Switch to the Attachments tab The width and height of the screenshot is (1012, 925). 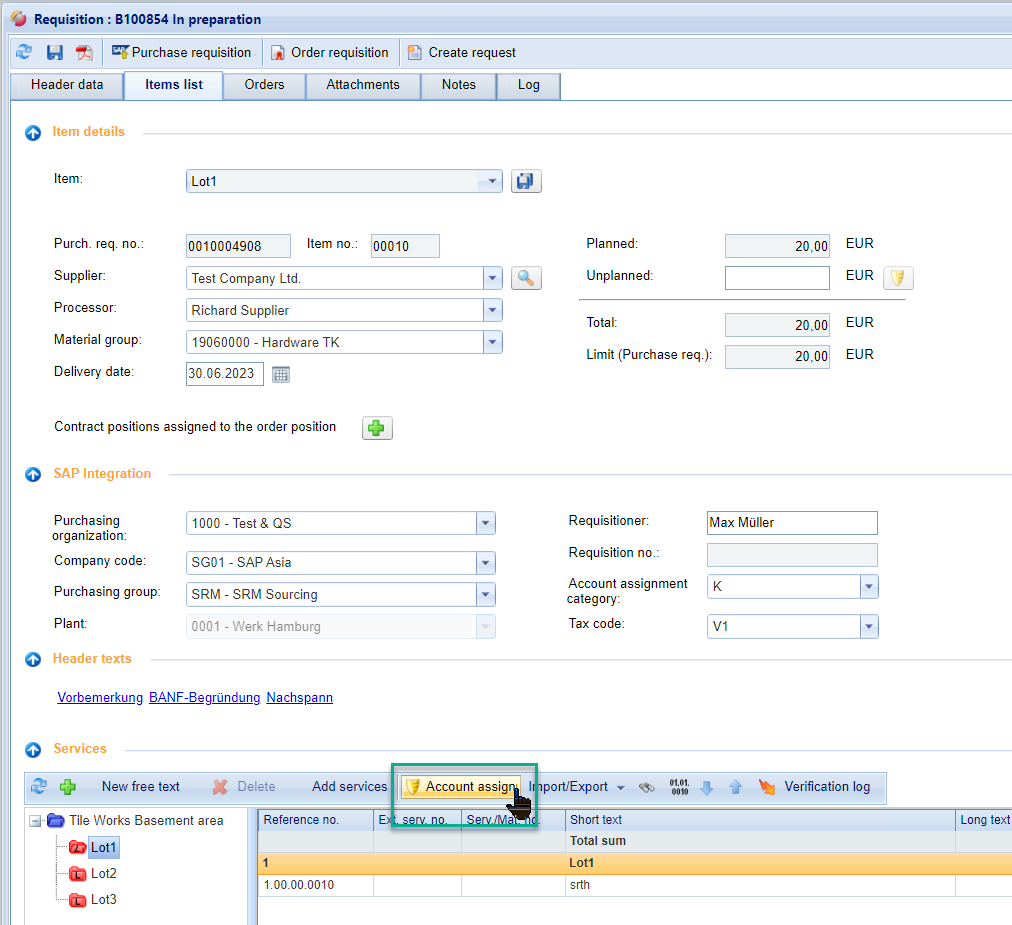coord(362,85)
